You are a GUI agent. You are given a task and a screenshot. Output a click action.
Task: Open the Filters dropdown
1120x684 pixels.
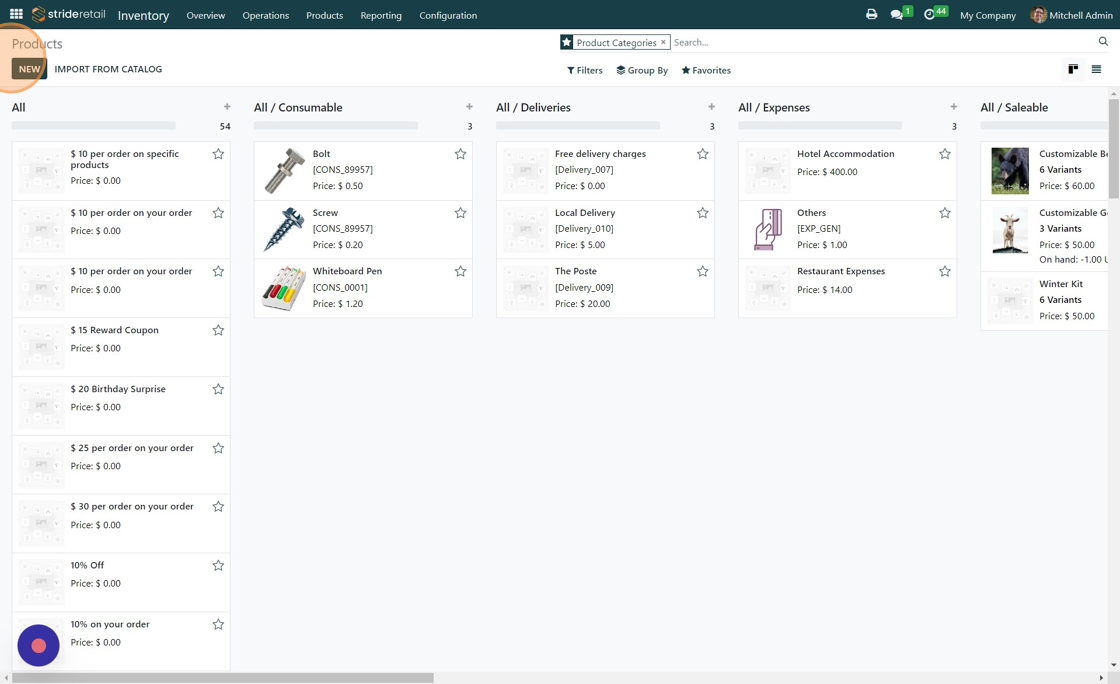[x=584, y=70]
